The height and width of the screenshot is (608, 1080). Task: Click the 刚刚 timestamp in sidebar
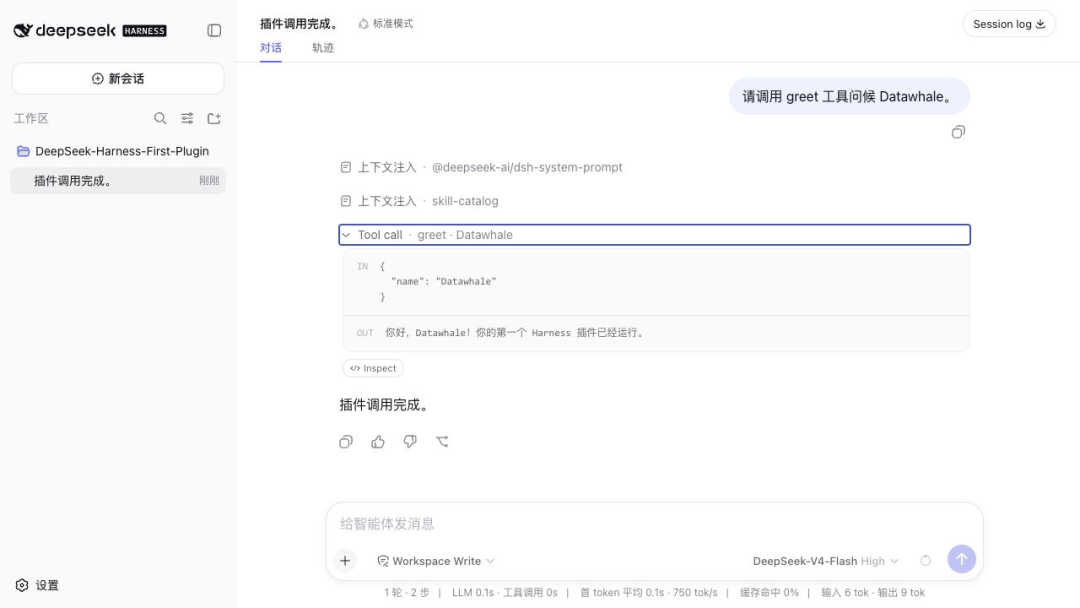tap(209, 181)
